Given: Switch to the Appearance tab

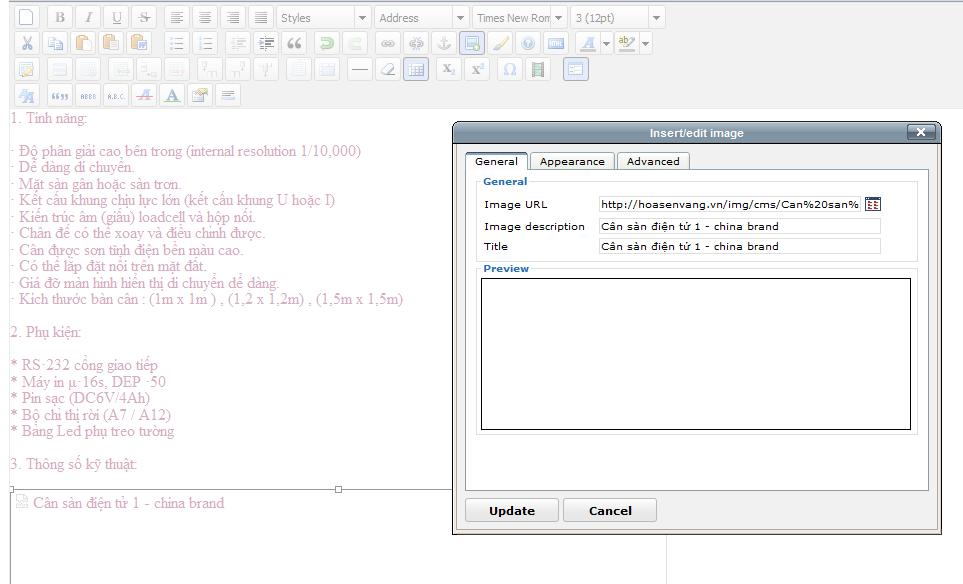Looking at the screenshot, I should pos(572,161).
